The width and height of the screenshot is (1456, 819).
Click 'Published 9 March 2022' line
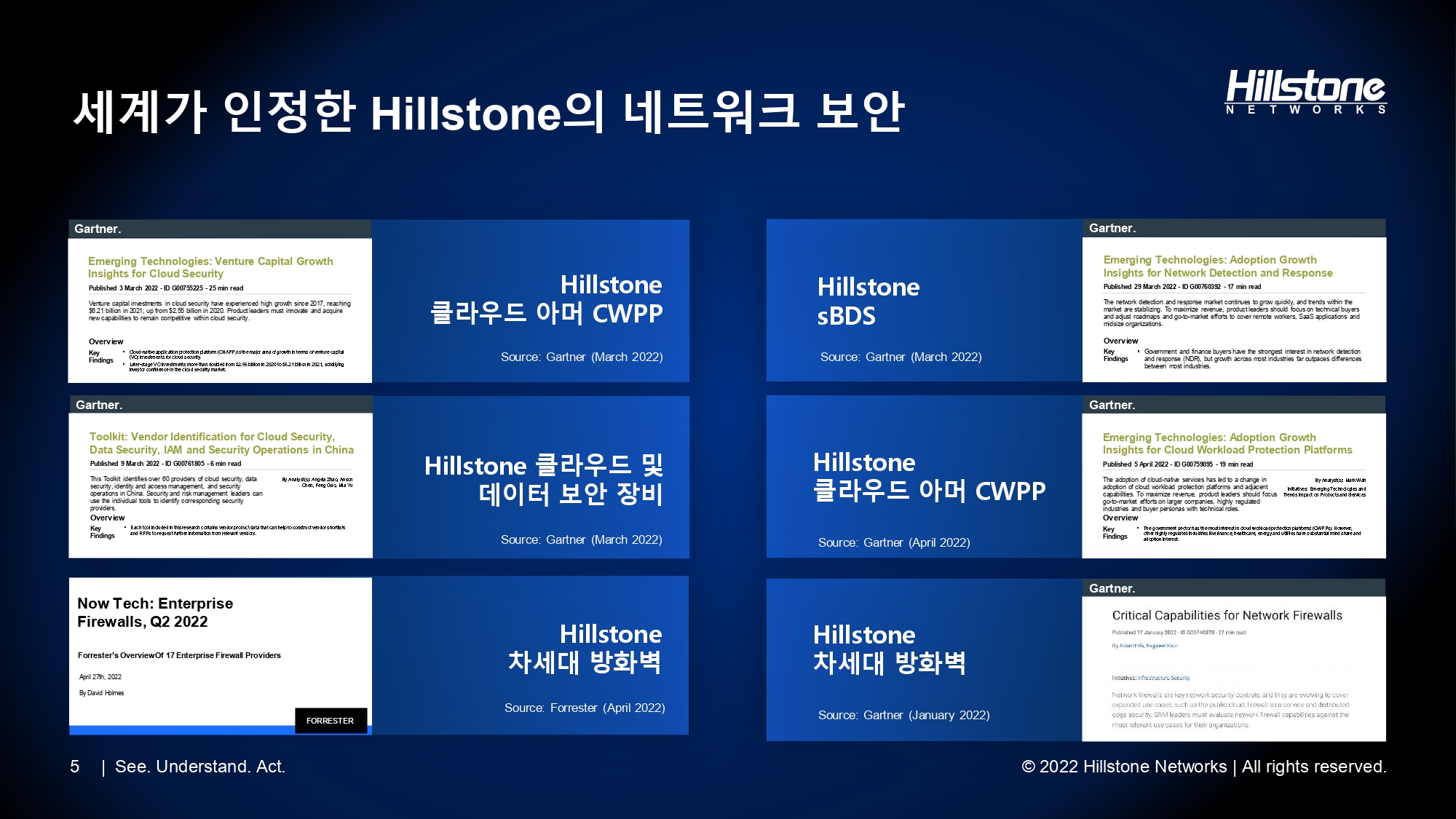click(165, 464)
